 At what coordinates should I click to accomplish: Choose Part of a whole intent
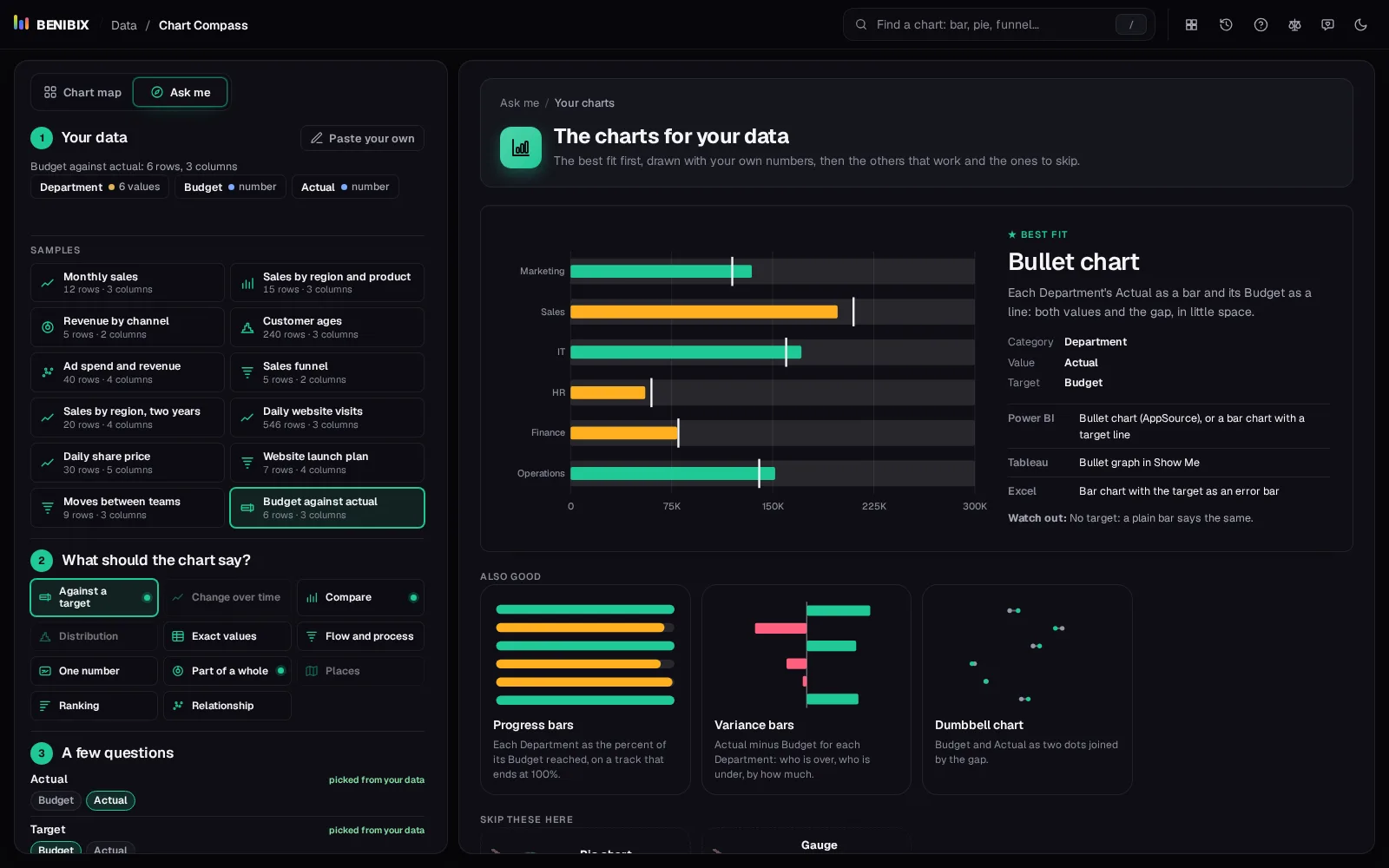227,671
